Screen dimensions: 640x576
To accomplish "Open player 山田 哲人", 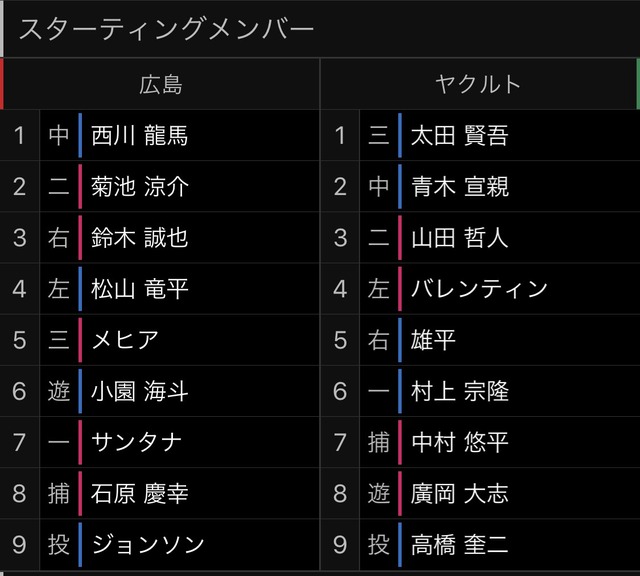I will tap(460, 238).
